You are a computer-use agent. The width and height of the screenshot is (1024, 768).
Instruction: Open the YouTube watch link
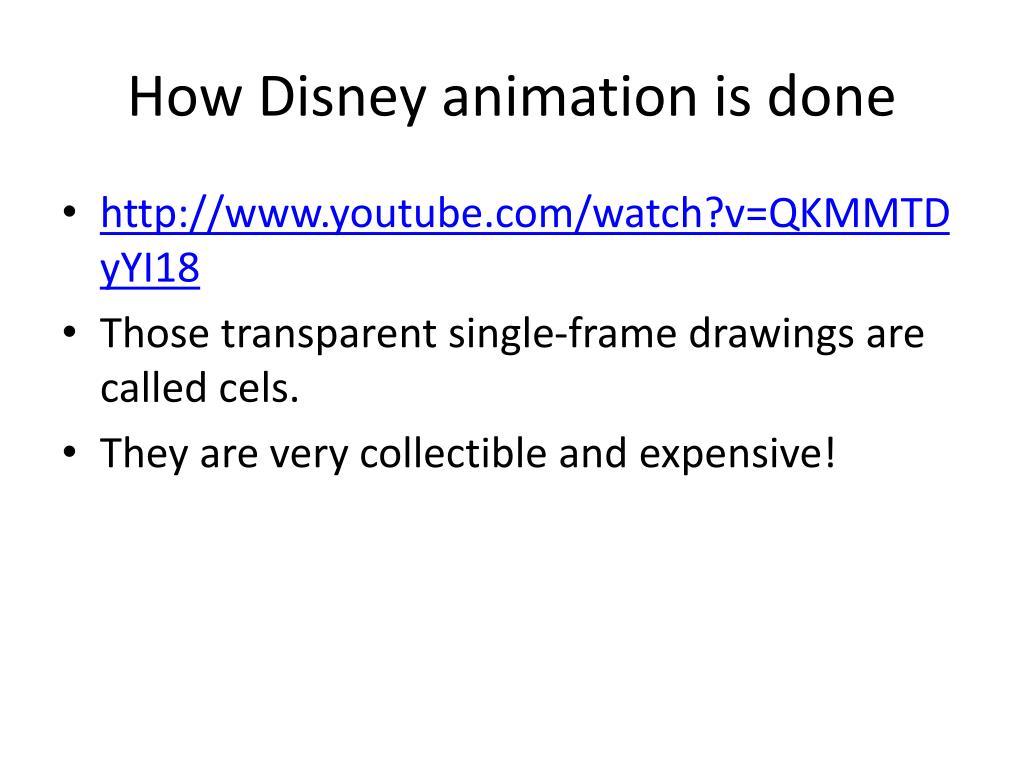(524, 214)
